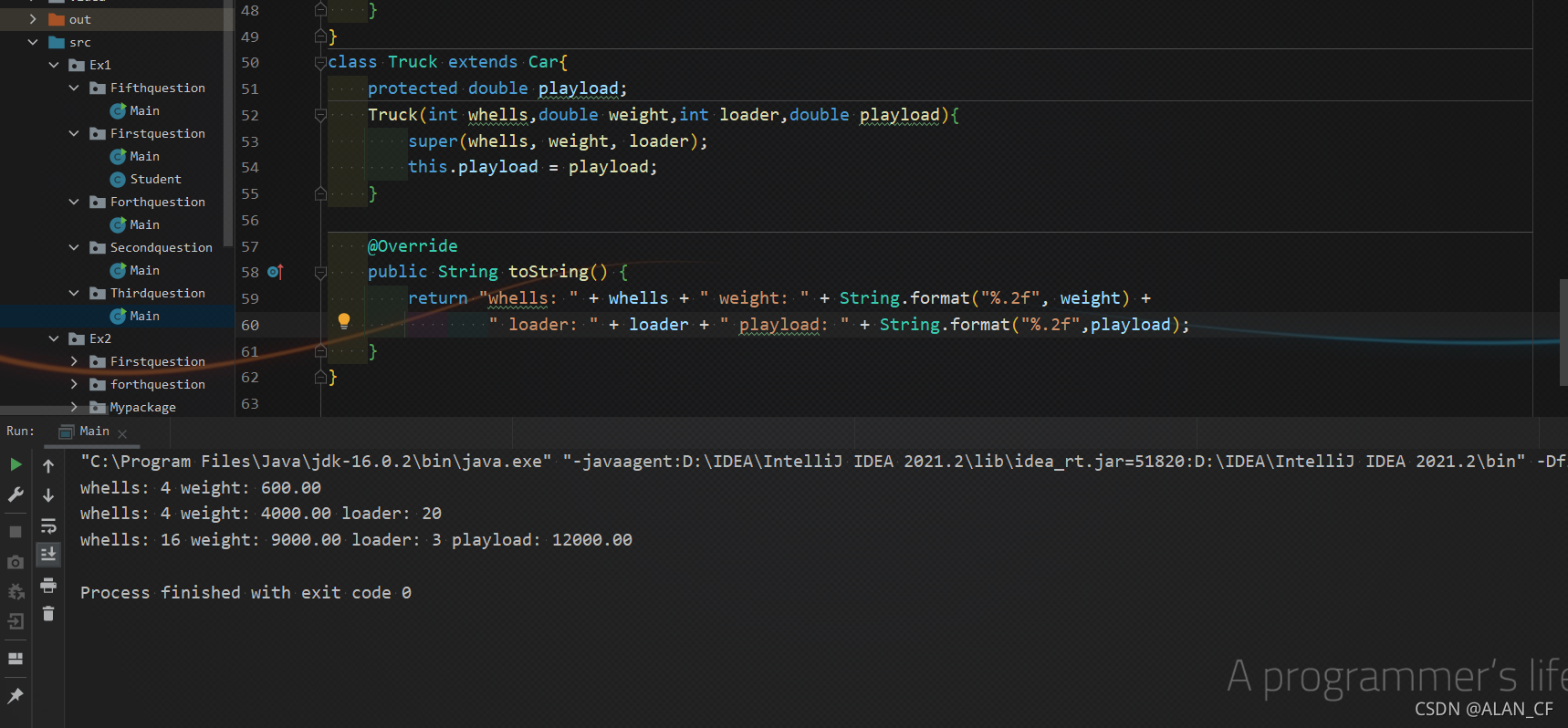
Task: Click the editor vertical scrollbar
Action: (1563, 333)
